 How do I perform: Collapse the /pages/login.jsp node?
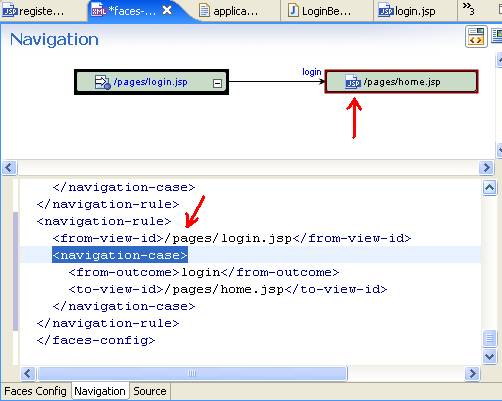click(x=217, y=83)
